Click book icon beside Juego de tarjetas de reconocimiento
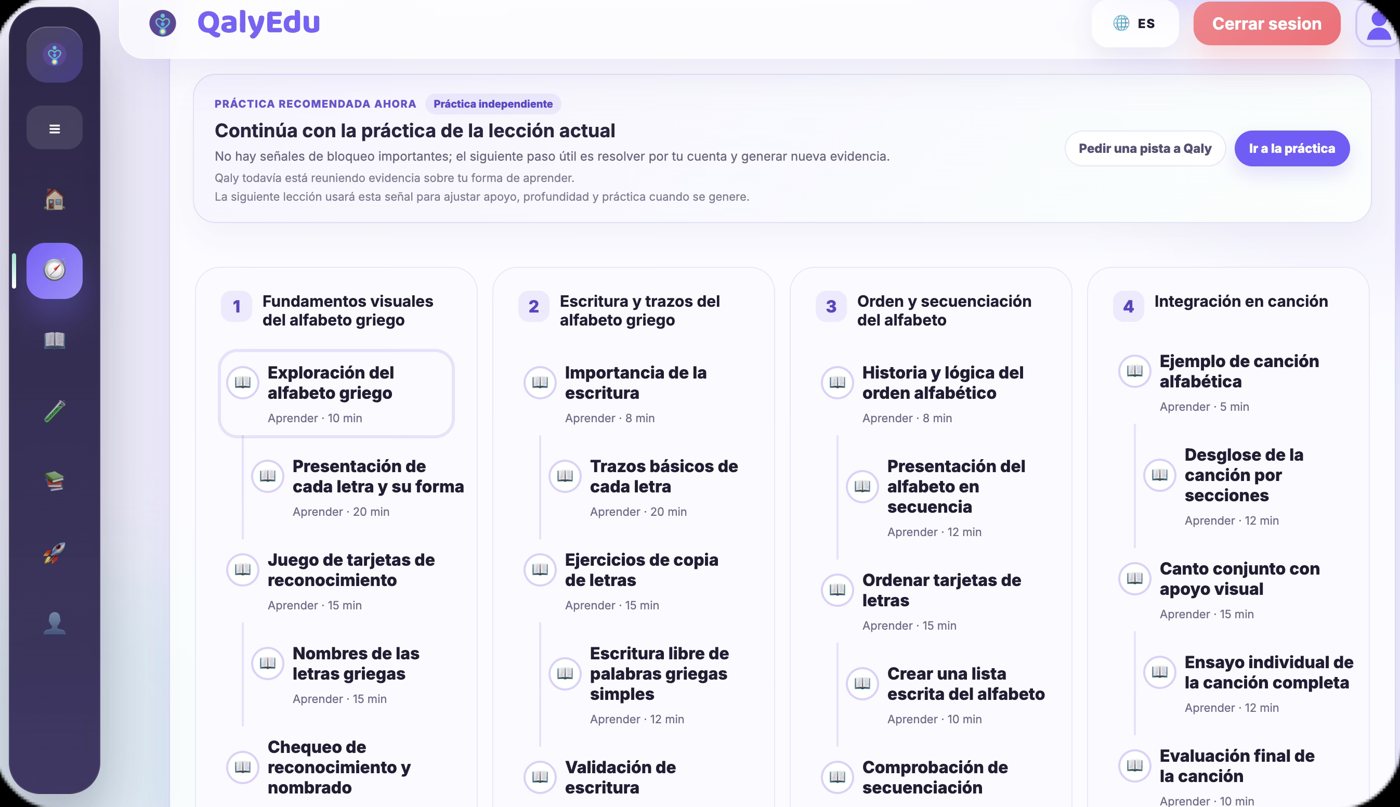The height and width of the screenshot is (807, 1400). pyautogui.click(x=242, y=569)
